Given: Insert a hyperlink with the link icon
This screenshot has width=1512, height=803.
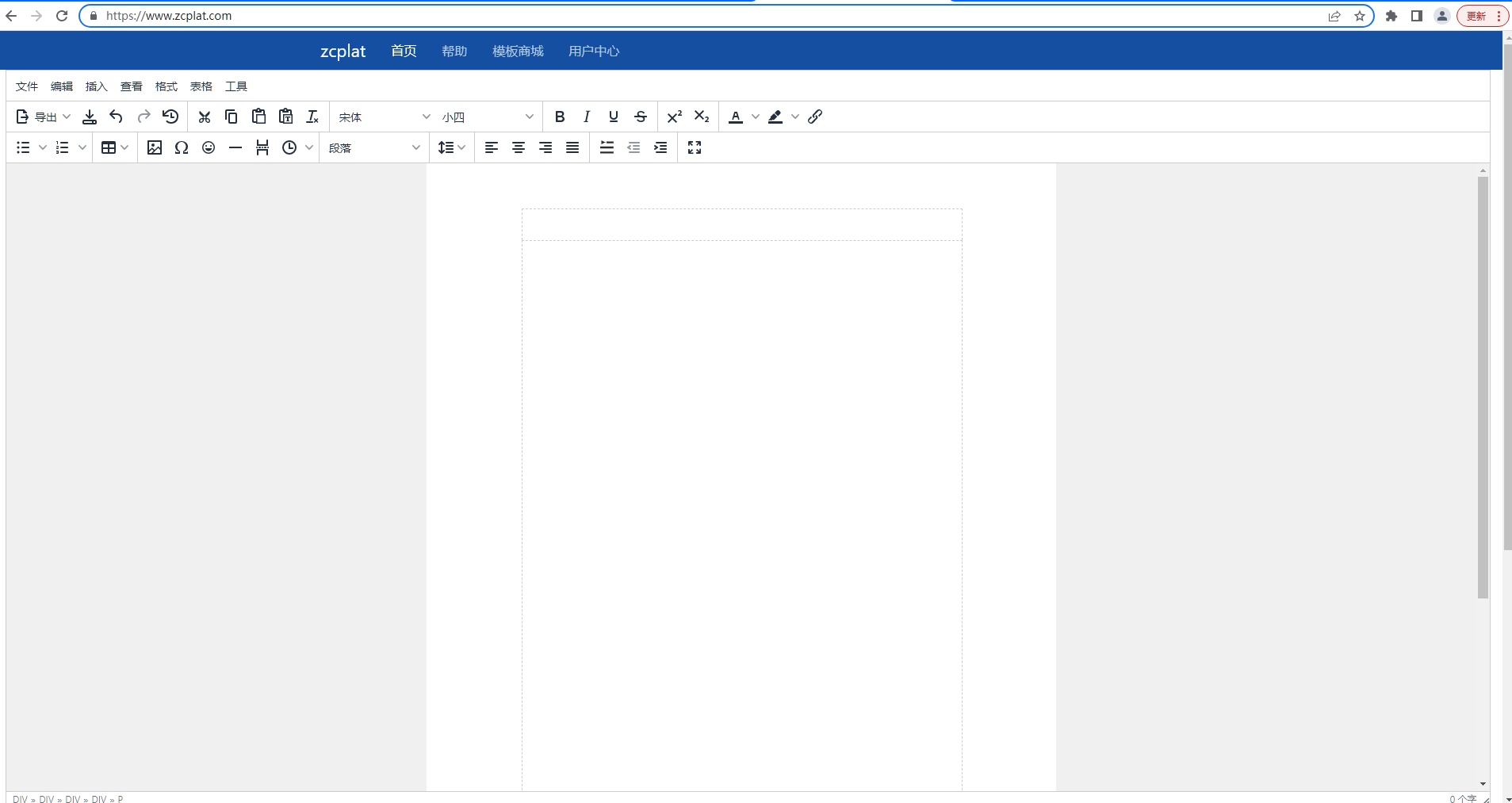Looking at the screenshot, I should pyautogui.click(x=815, y=117).
